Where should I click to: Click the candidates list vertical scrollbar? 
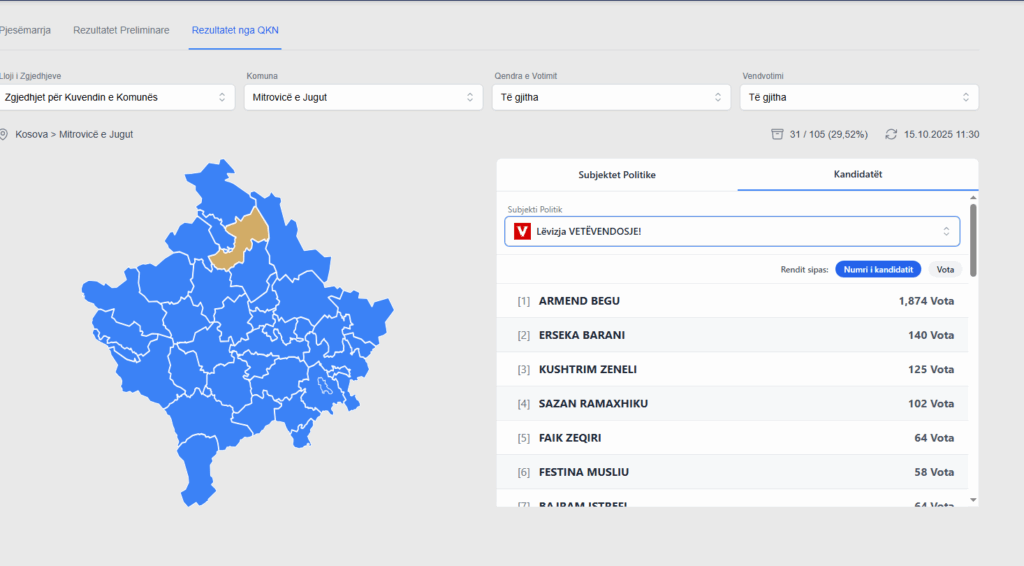point(973,240)
